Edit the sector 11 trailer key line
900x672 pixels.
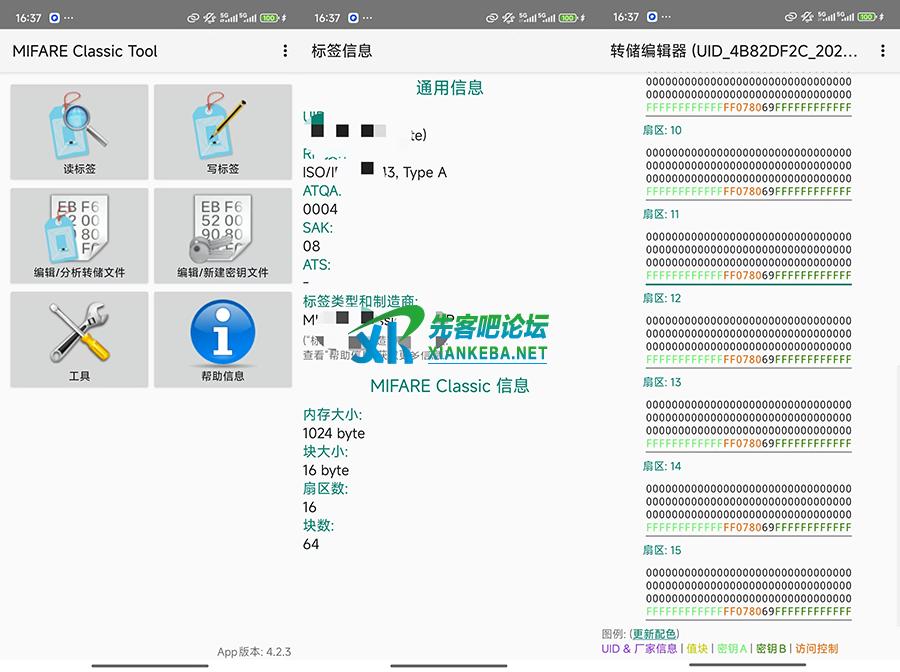[x=749, y=276]
